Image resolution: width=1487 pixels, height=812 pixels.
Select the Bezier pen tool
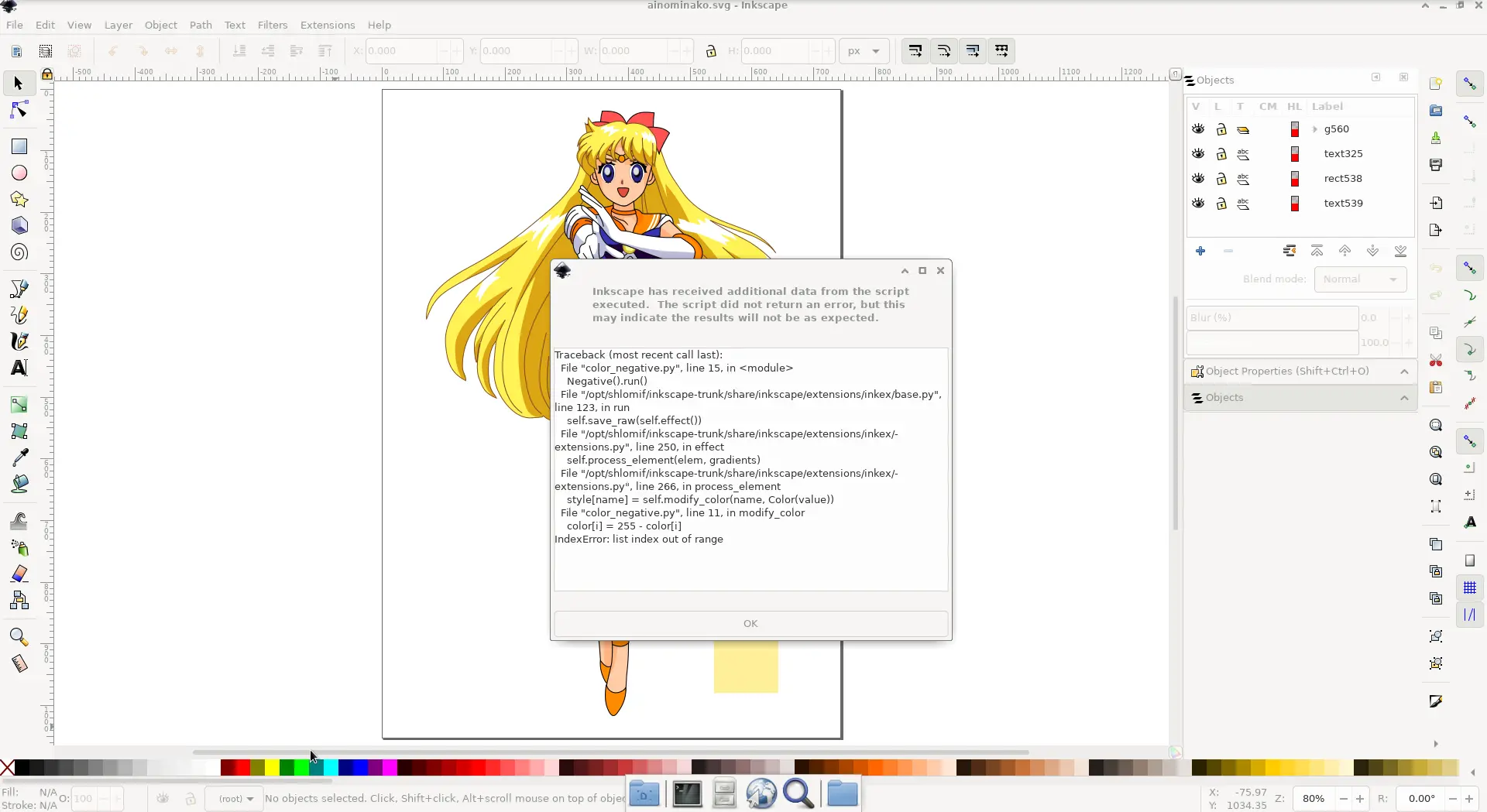[x=19, y=289]
